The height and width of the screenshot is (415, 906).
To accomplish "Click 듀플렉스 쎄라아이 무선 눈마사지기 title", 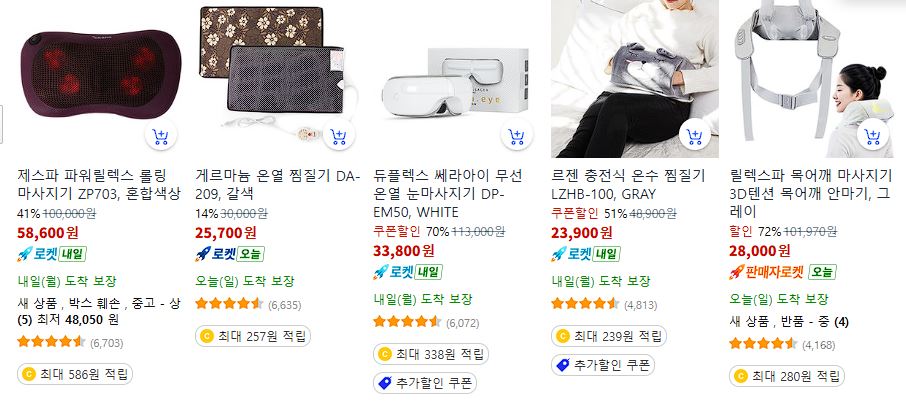I will 448,194.
